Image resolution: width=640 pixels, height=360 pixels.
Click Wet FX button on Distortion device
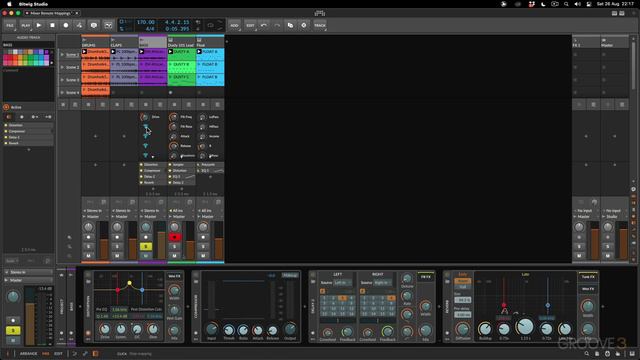coord(174,276)
